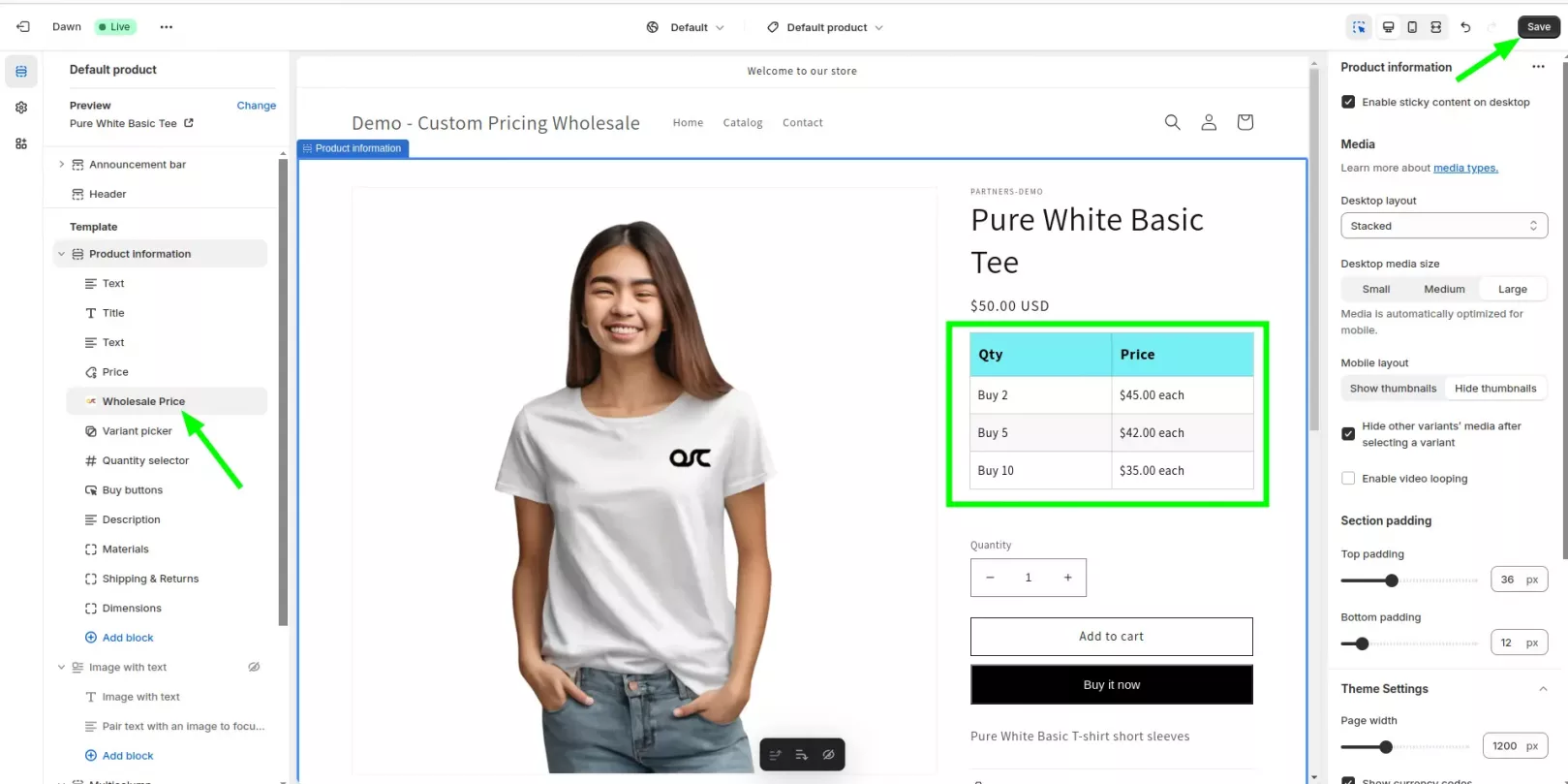Open the account login person icon

pos(1209,122)
